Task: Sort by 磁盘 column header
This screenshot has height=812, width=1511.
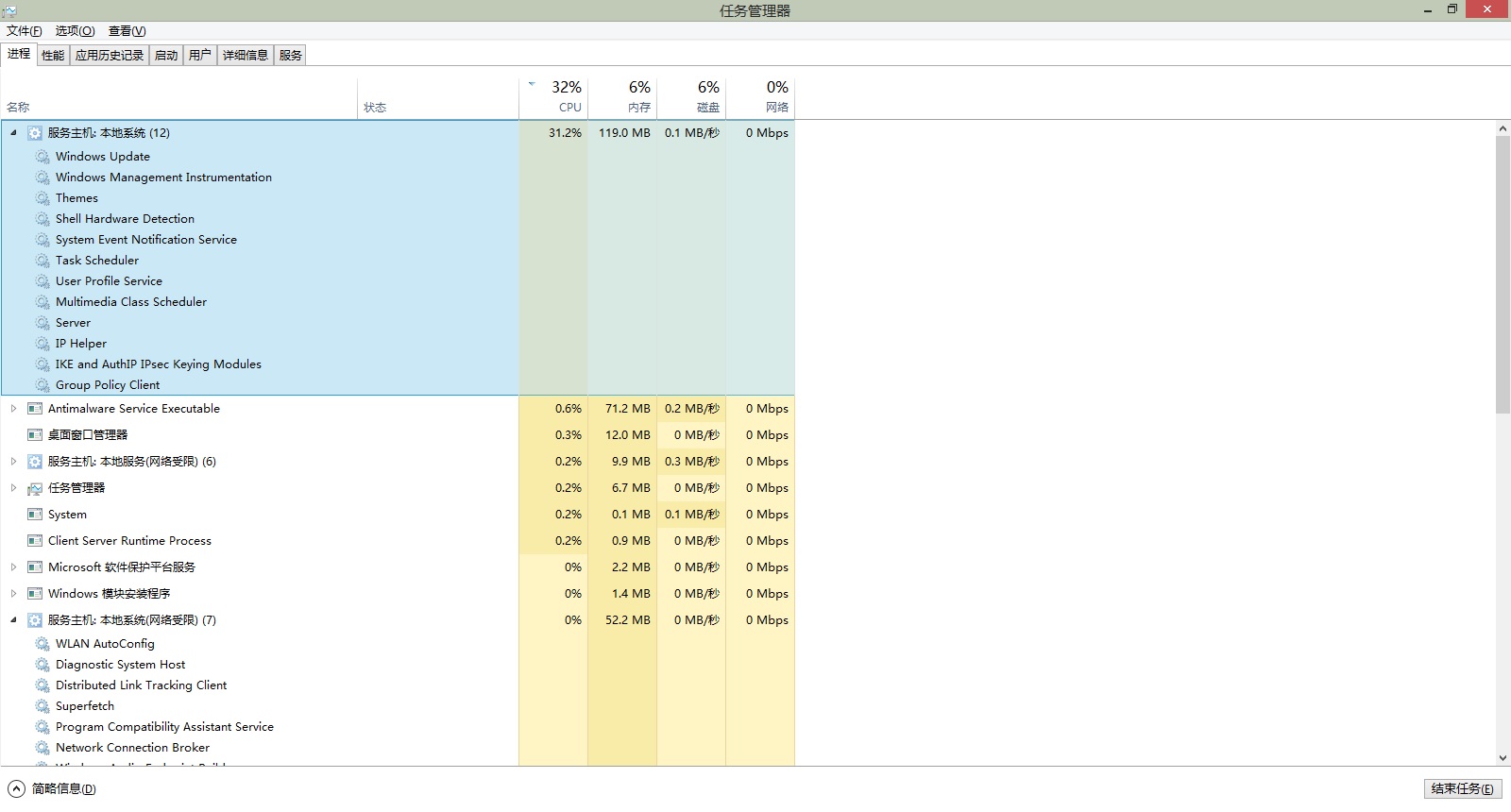Action: (691, 97)
